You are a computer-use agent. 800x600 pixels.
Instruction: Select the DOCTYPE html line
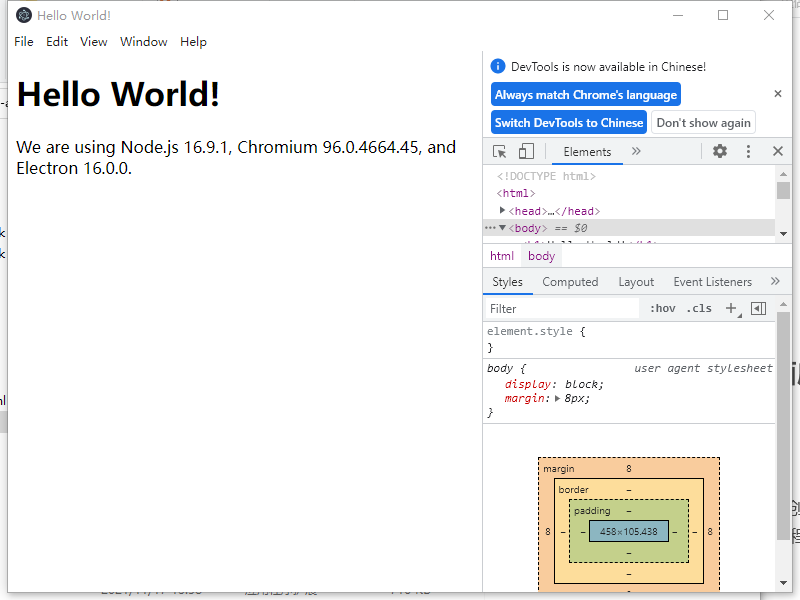coord(546,176)
